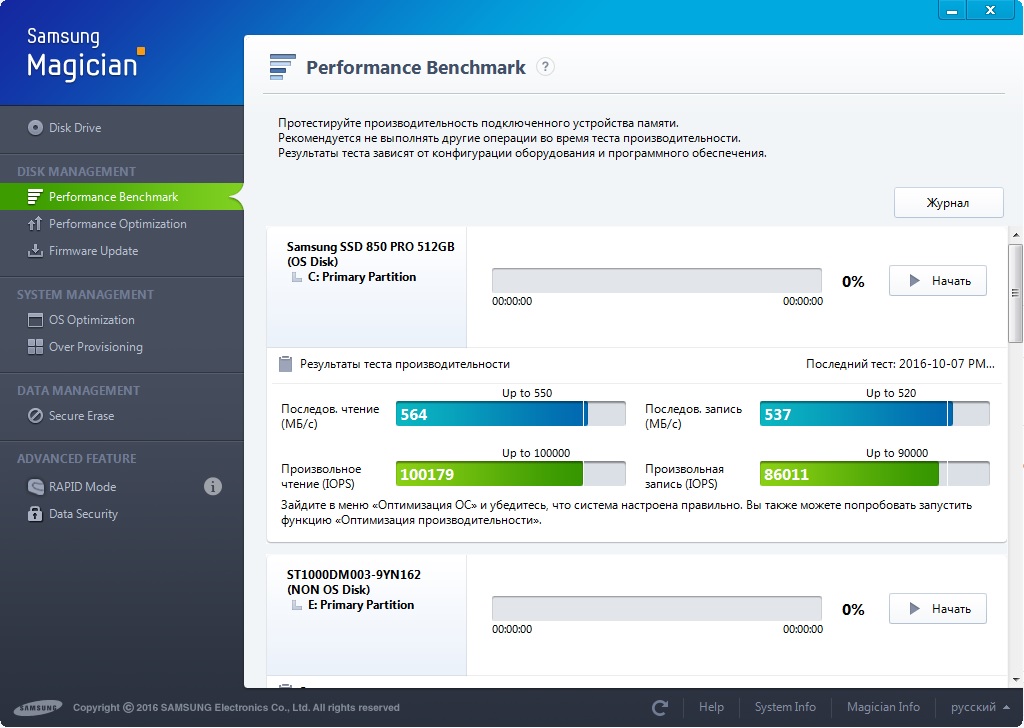Image resolution: width=1024 pixels, height=728 pixels.
Task: Click the Samsung SSD benchmark progress bar
Action: click(657, 281)
